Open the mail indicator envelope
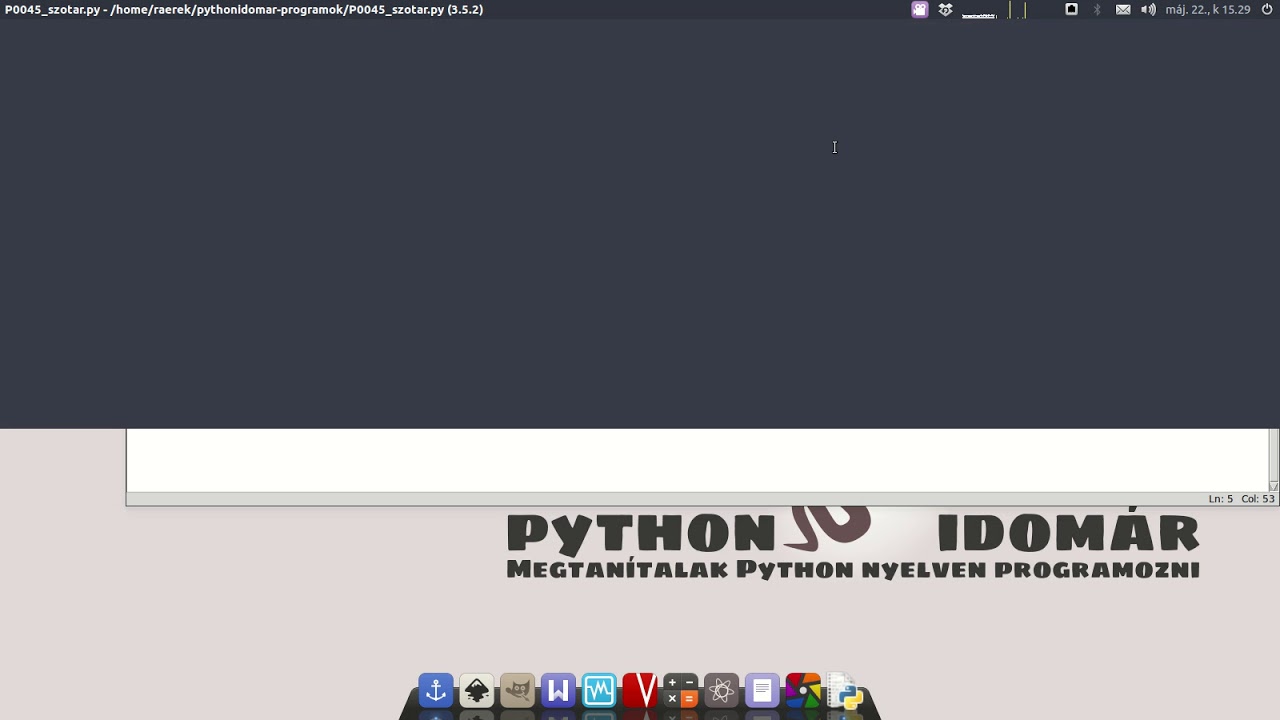Screen dimensions: 1280x720 click(1123, 10)
